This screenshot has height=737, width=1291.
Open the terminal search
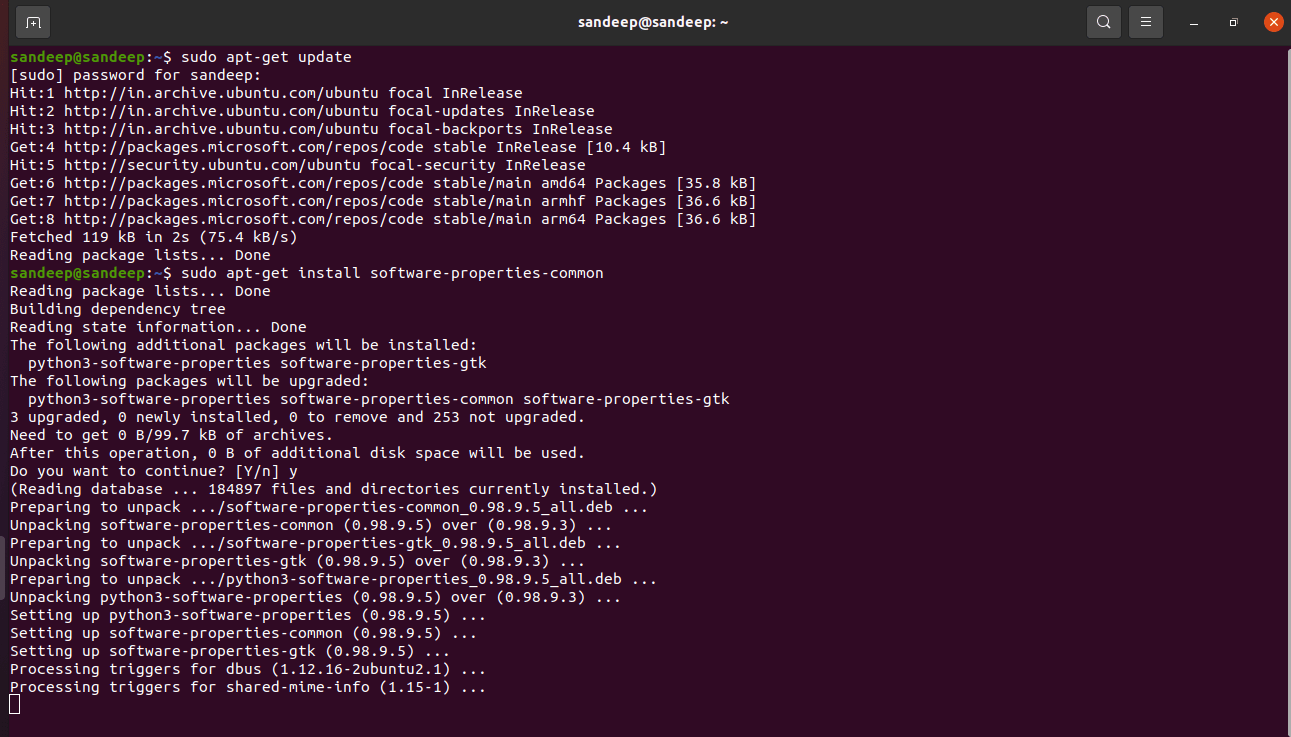point(1104,21)
